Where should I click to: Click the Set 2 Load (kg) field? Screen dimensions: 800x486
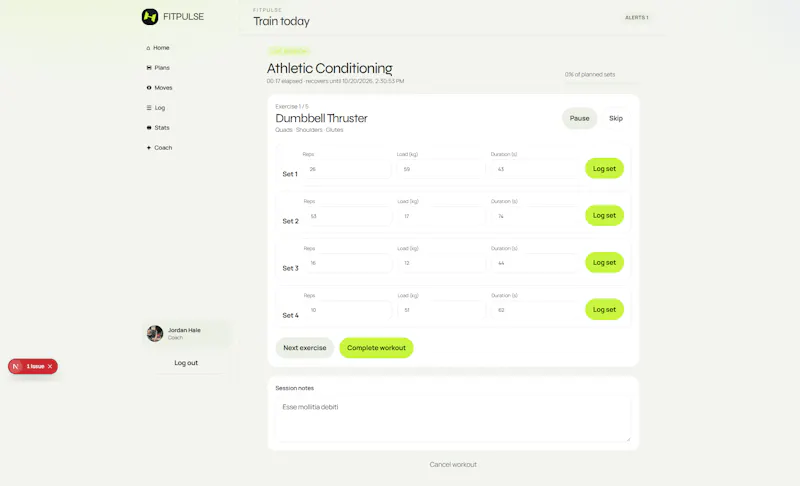tap(442, 216)
